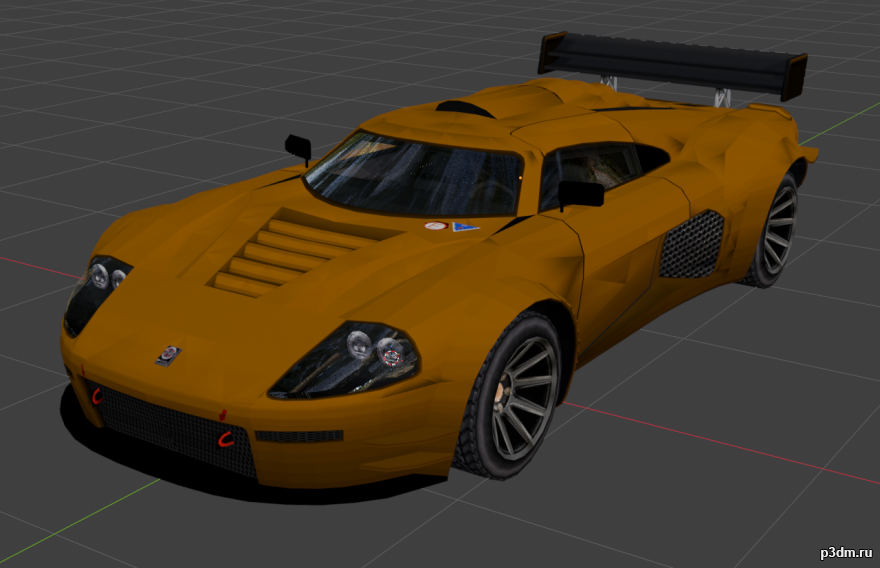Click the hood badge emblem
Screen dimensions: 880x568
coord(168,356)
